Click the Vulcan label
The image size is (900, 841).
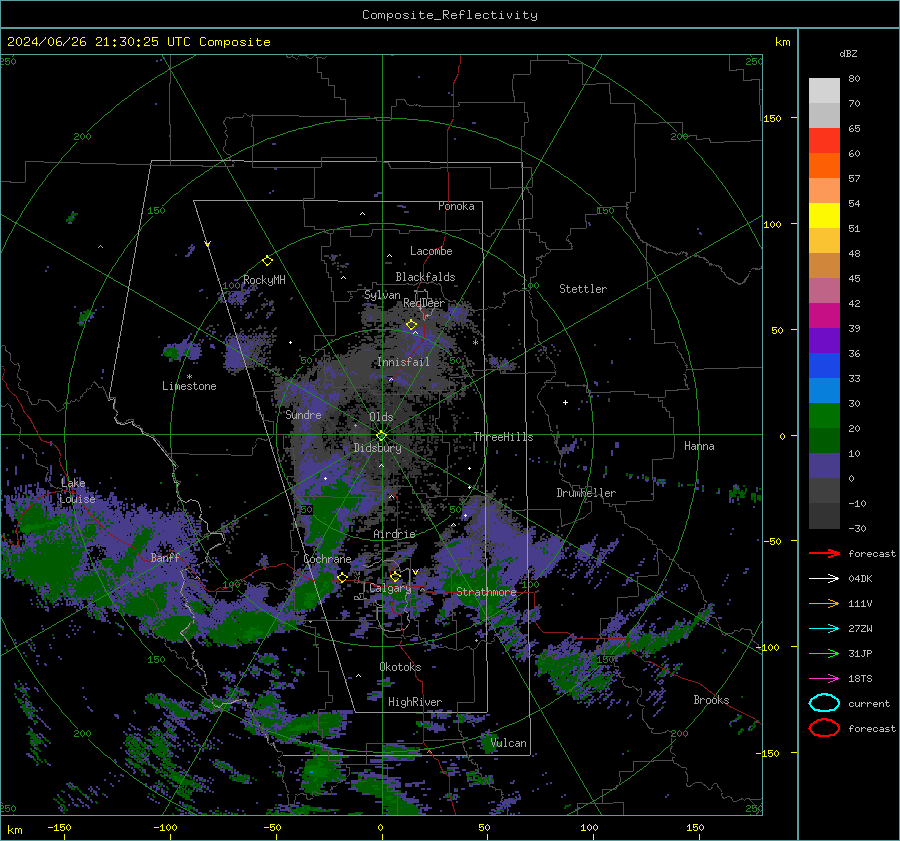click(508, 743)
